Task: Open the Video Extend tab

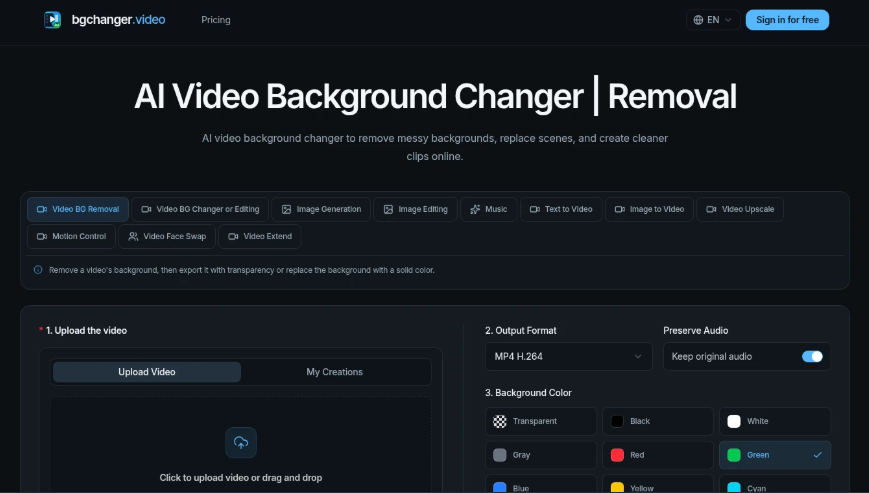Action: click(260, 237)
